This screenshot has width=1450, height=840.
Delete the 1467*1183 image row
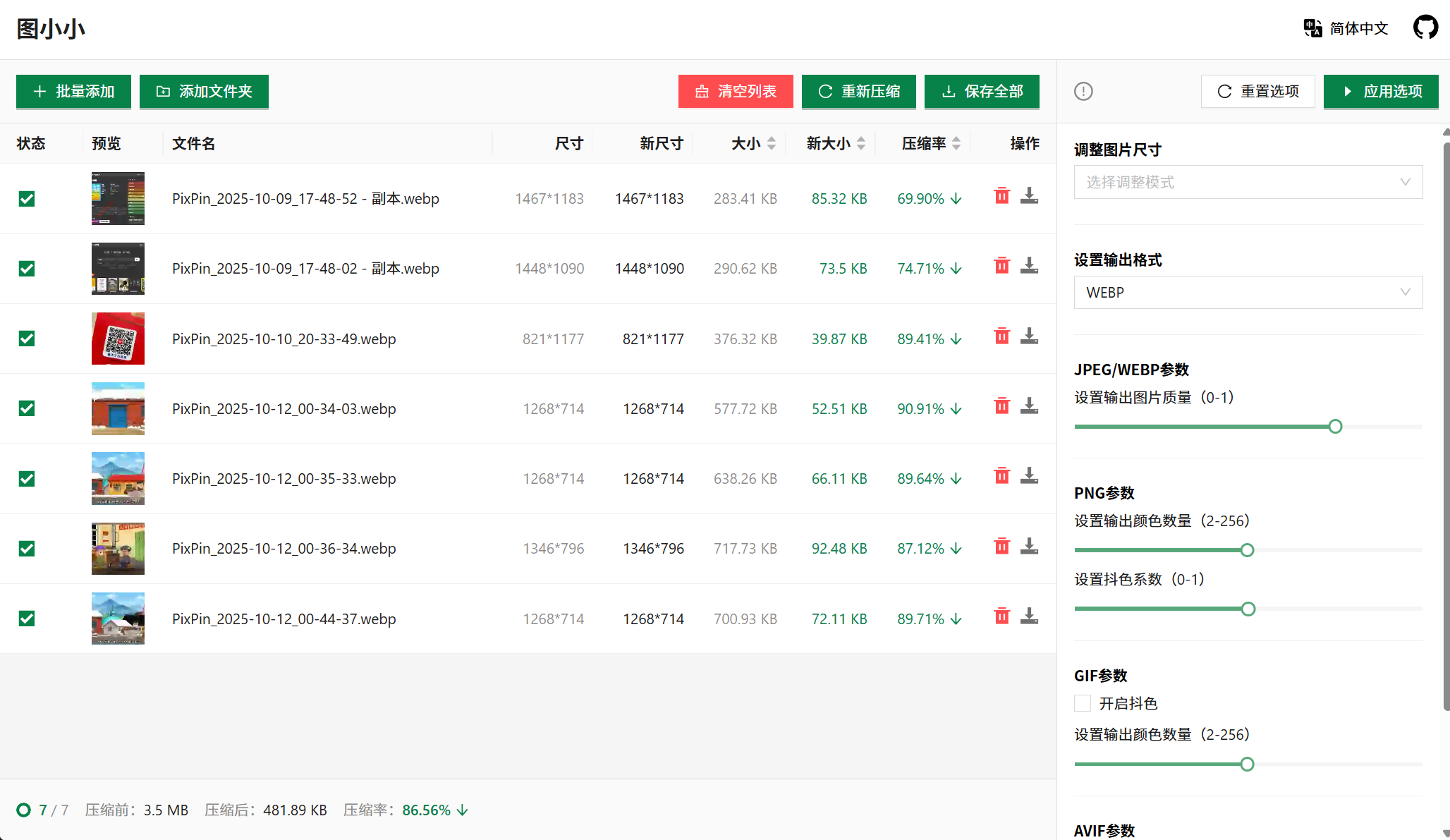pos(1001,196)
